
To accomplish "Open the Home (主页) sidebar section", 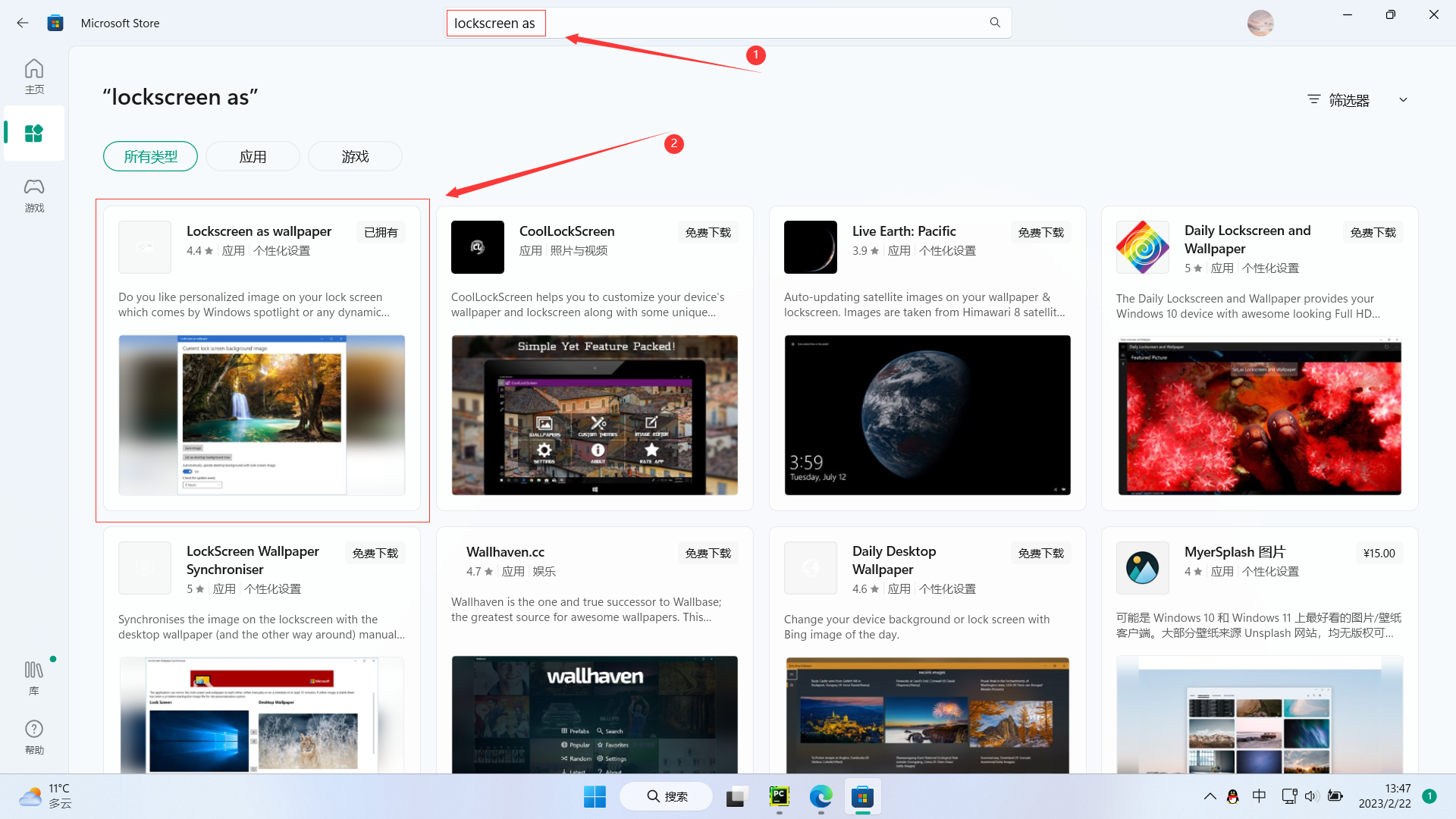I will 34,77.
